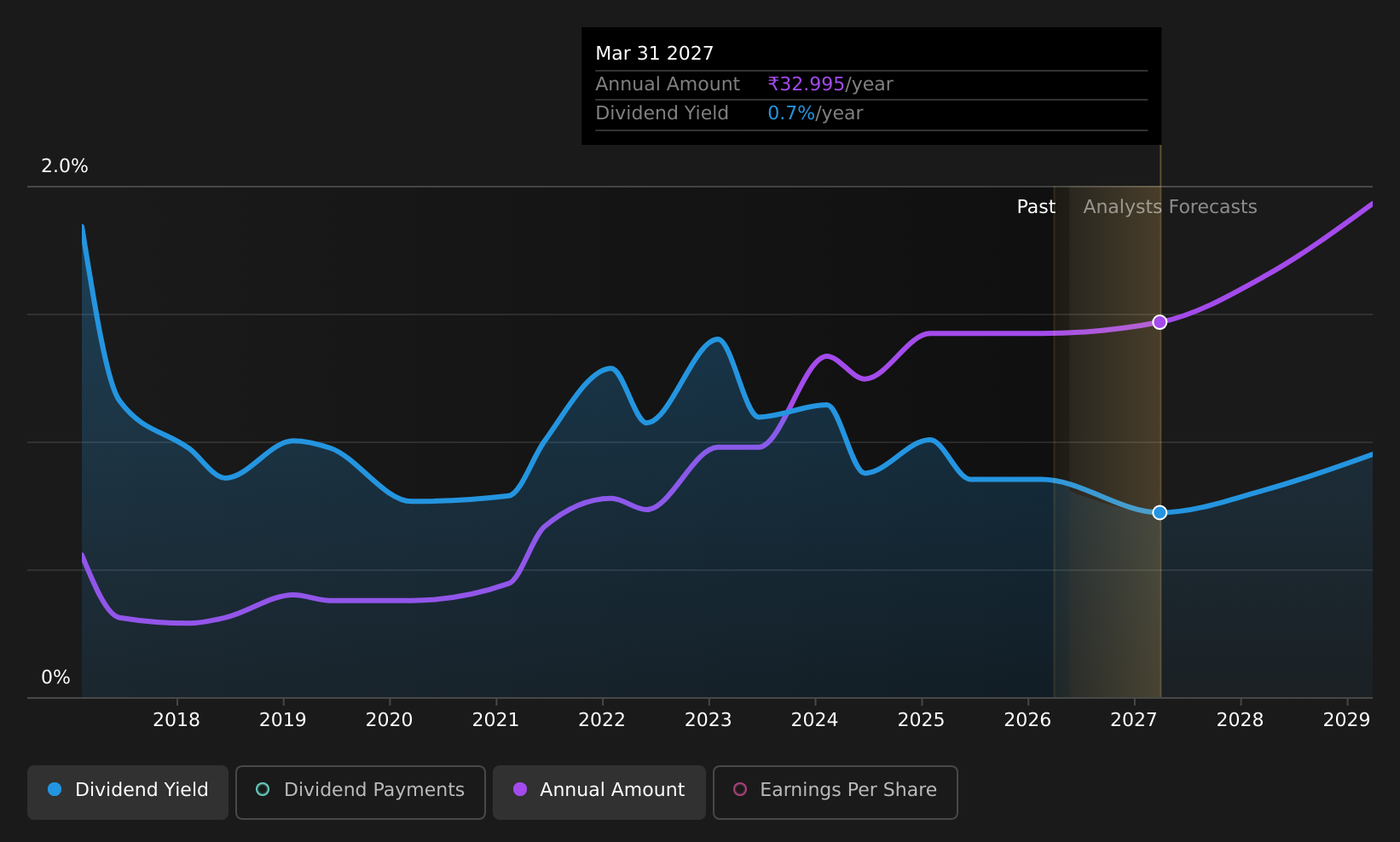The width and height of the screenshot is (1400, 842).
Task: Click the 0% y-axis label
Action: (56, 678)
